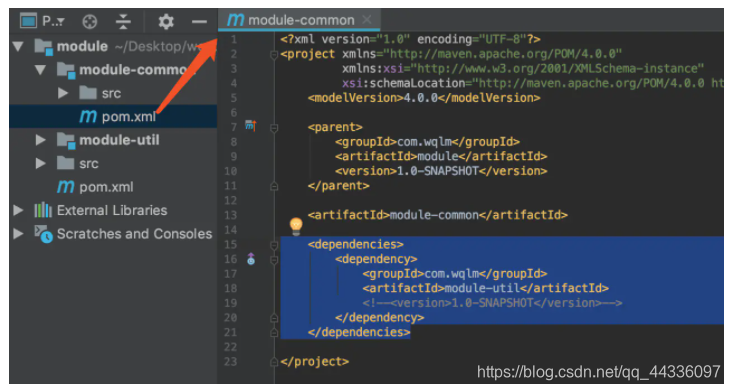Select module-util in project tree
The height and width of the screenshot is (391, 731).
(119, 140)
